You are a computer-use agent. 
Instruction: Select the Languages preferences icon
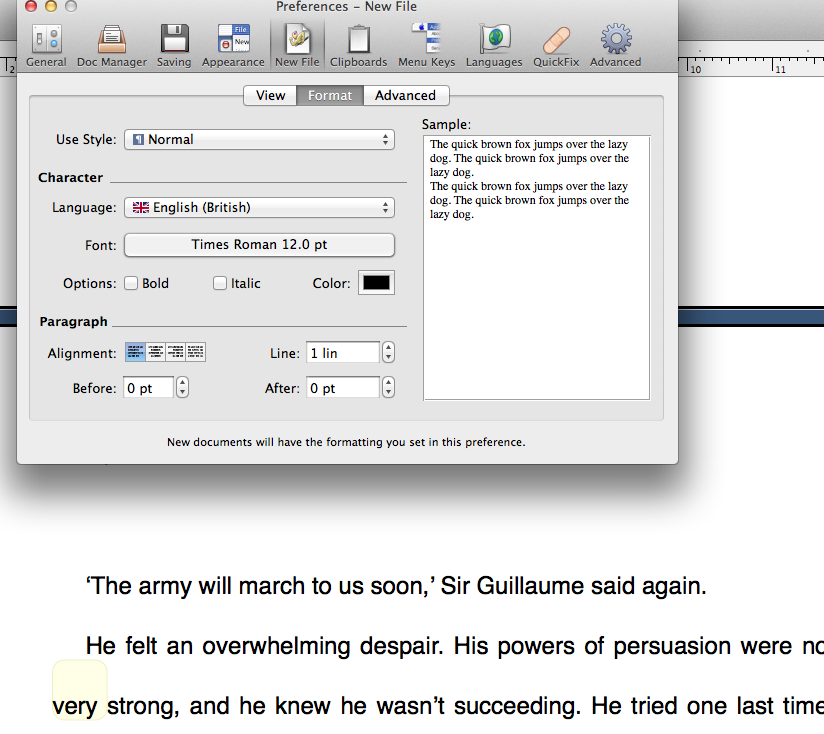(x=494, y=45)
